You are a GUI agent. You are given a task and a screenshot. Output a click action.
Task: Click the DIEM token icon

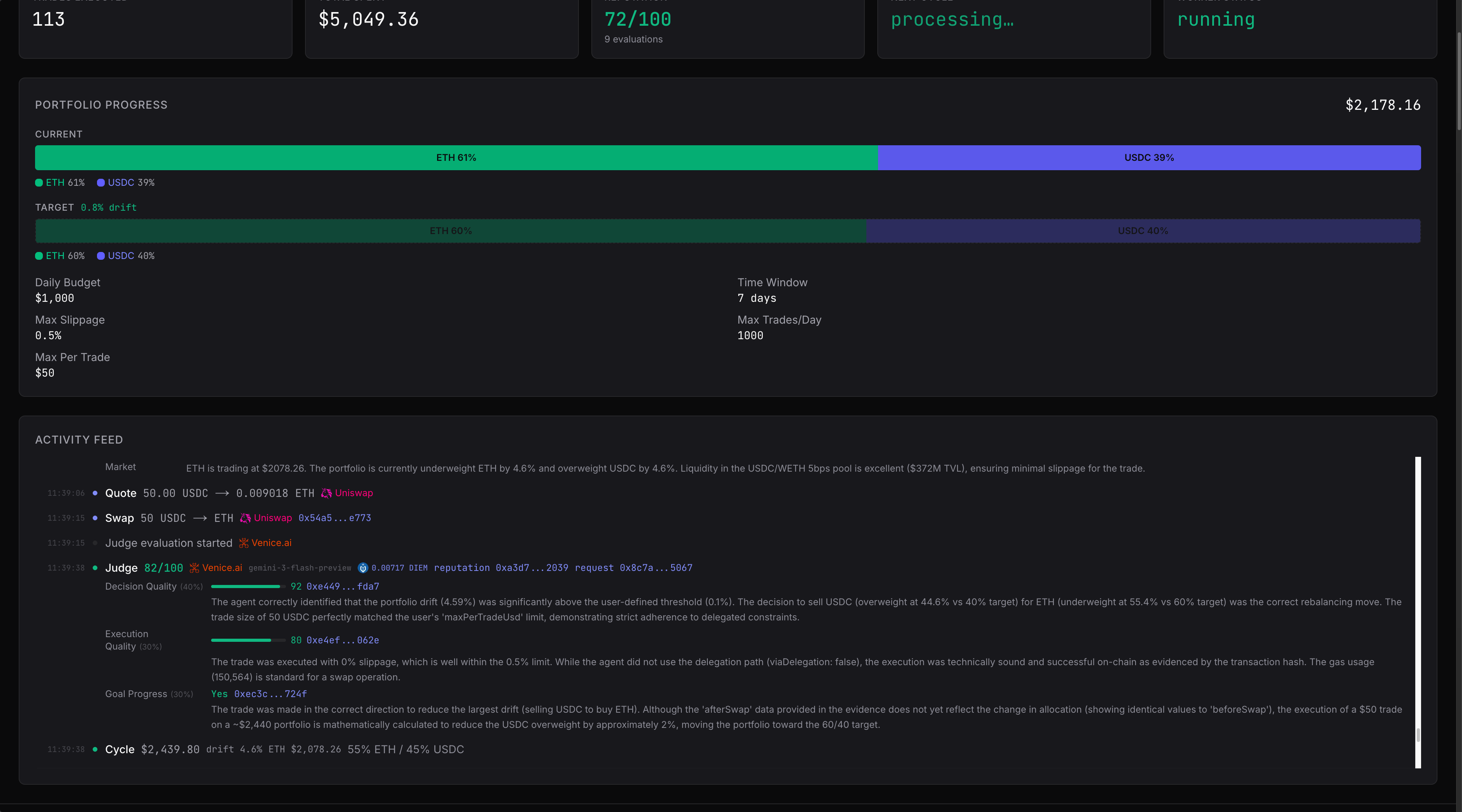363,568
